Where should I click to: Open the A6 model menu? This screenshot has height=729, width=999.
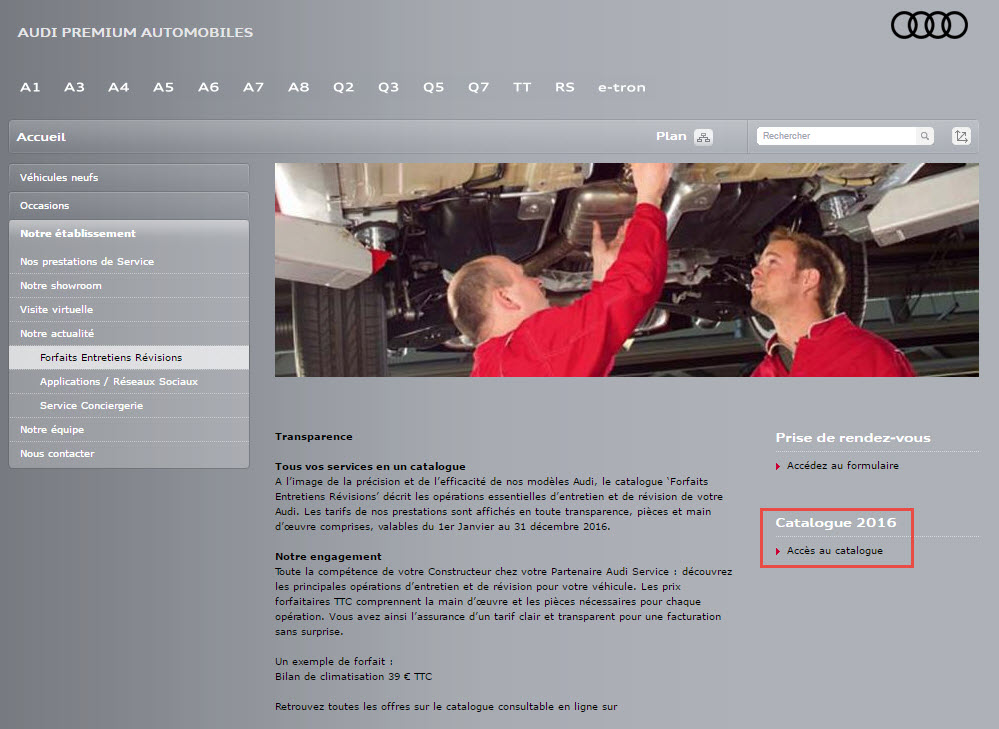pos(208,87)
